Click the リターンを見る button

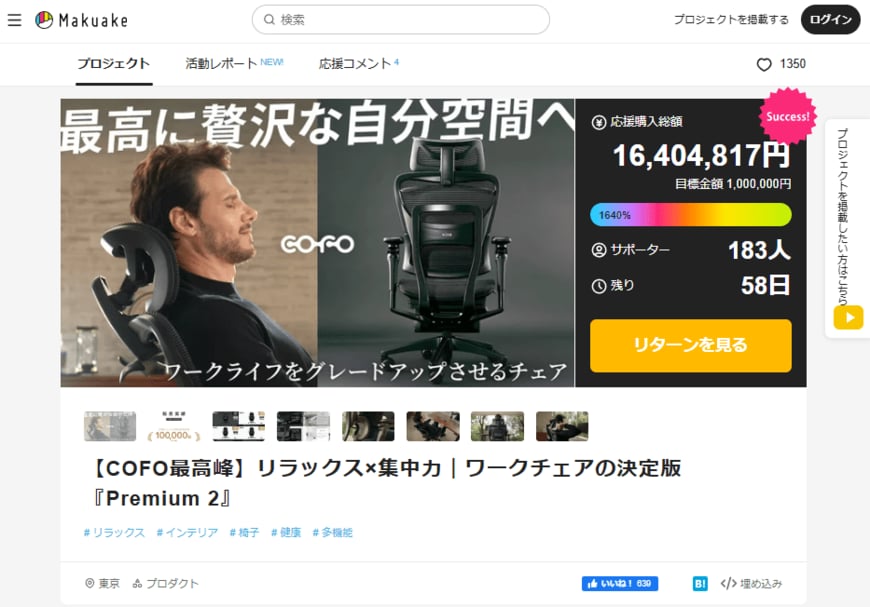[690, 345]
